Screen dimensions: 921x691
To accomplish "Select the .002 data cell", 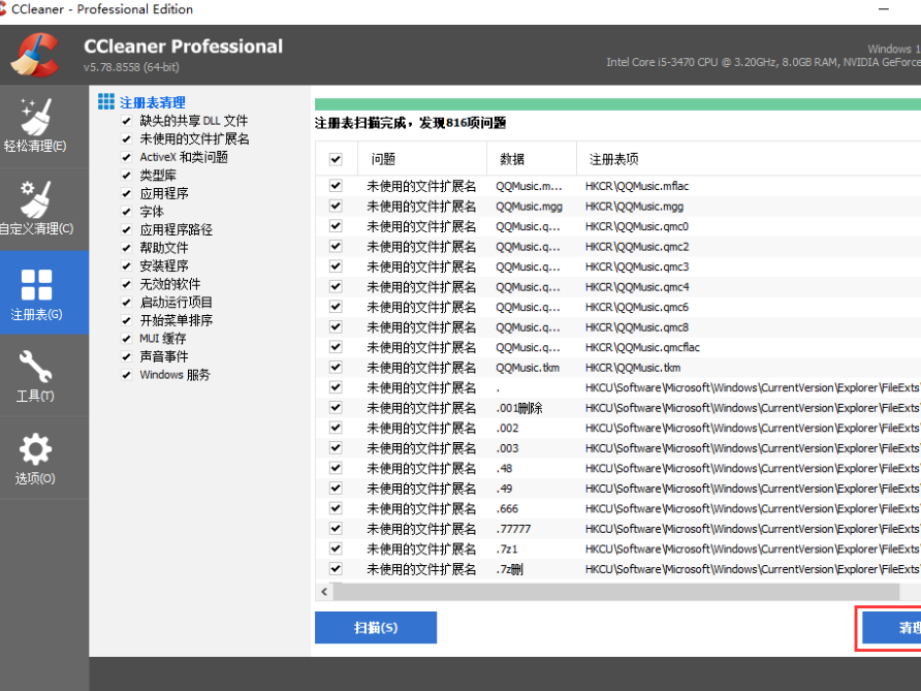I will pyautogui.click(x=507, y=428).
